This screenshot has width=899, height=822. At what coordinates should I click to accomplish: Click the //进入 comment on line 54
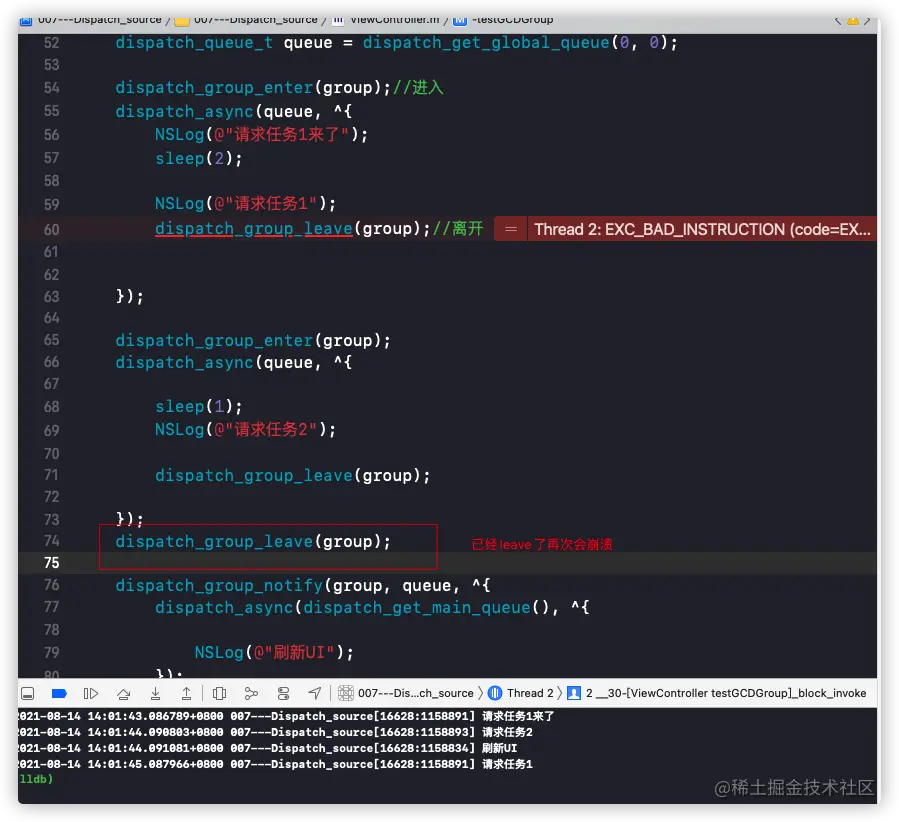point(418,88)
